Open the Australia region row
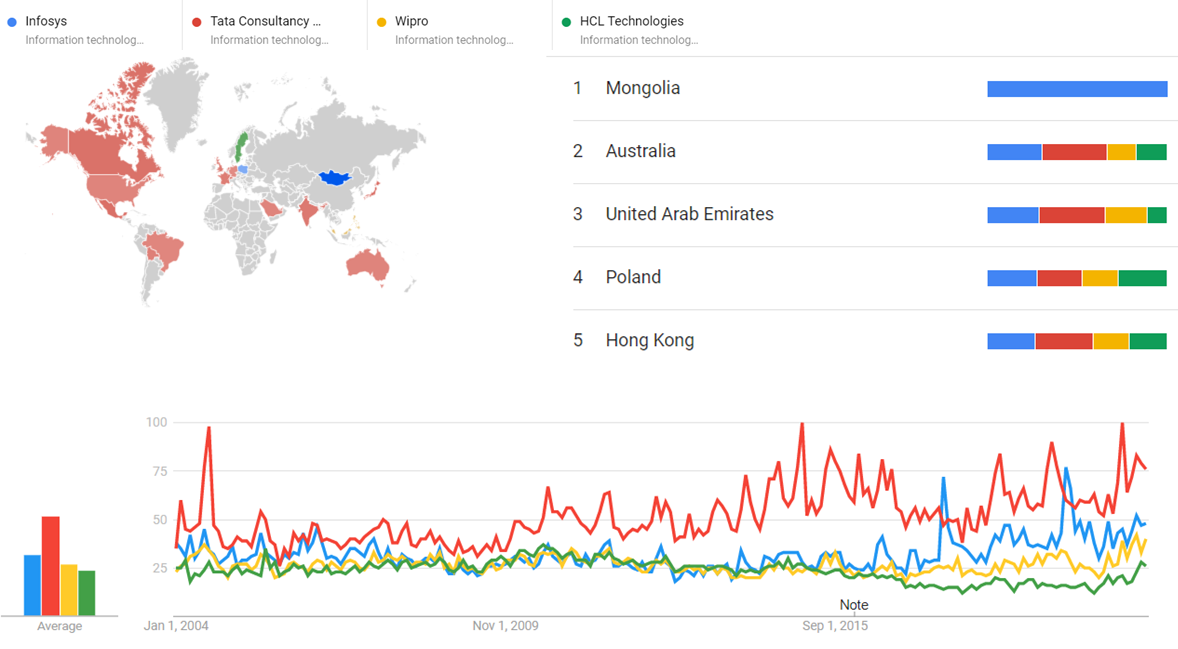The width and height of the screenshot is (1178, 649). click(x=871, y=152)
